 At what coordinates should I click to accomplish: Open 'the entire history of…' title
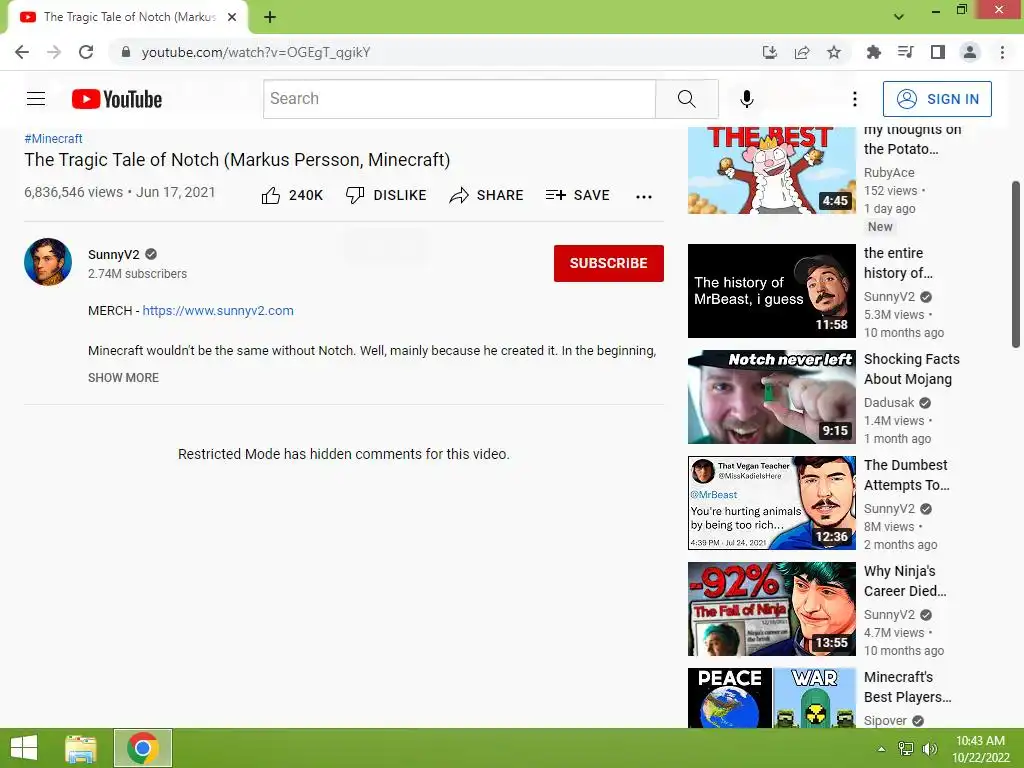tap(898, 263)
